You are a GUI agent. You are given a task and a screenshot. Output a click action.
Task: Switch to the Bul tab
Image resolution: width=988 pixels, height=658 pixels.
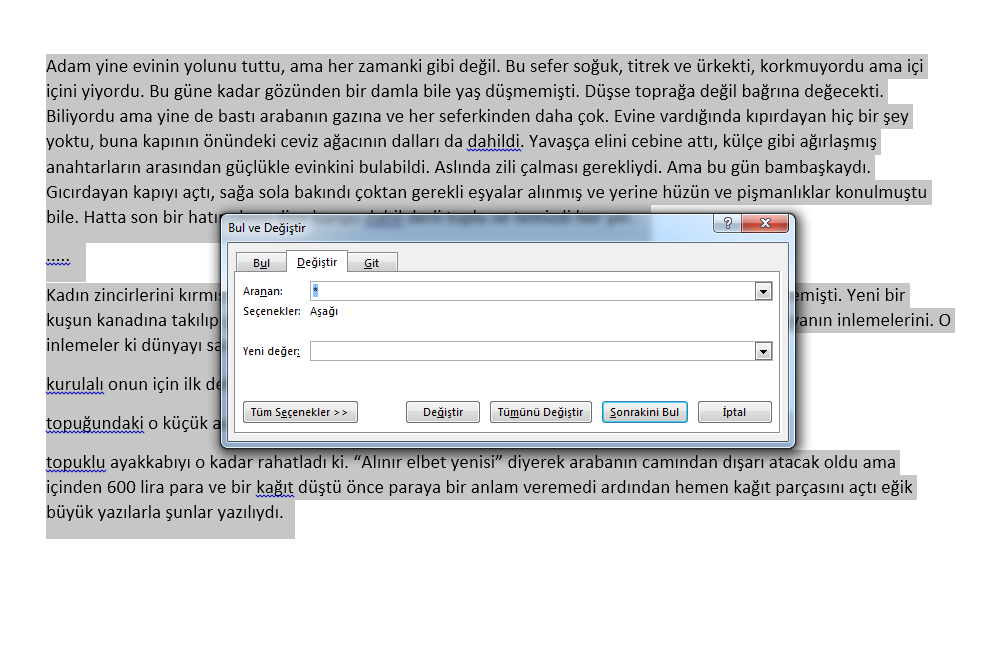(x=261, y=263)
